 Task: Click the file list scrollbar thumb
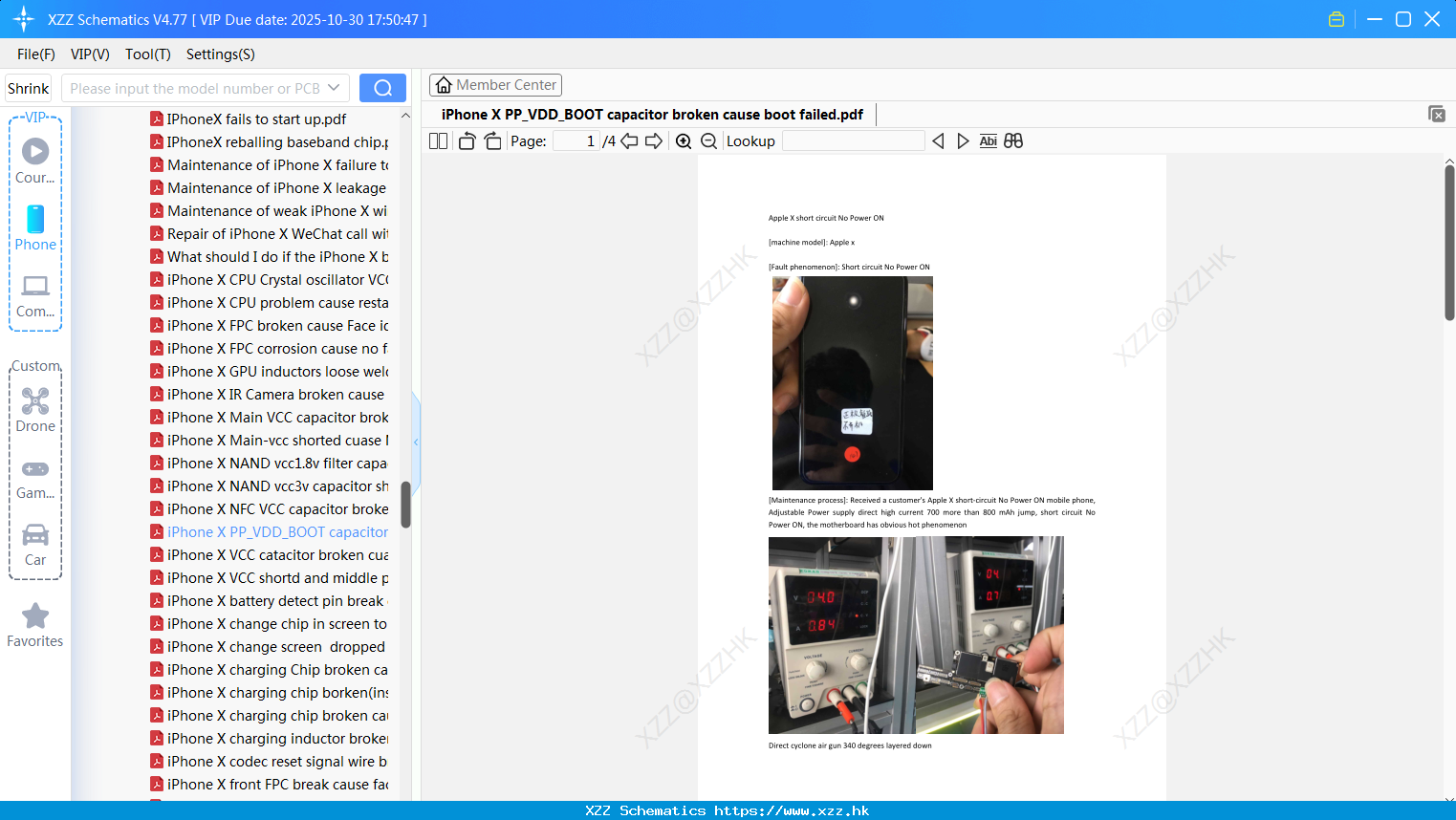(405, 504)
